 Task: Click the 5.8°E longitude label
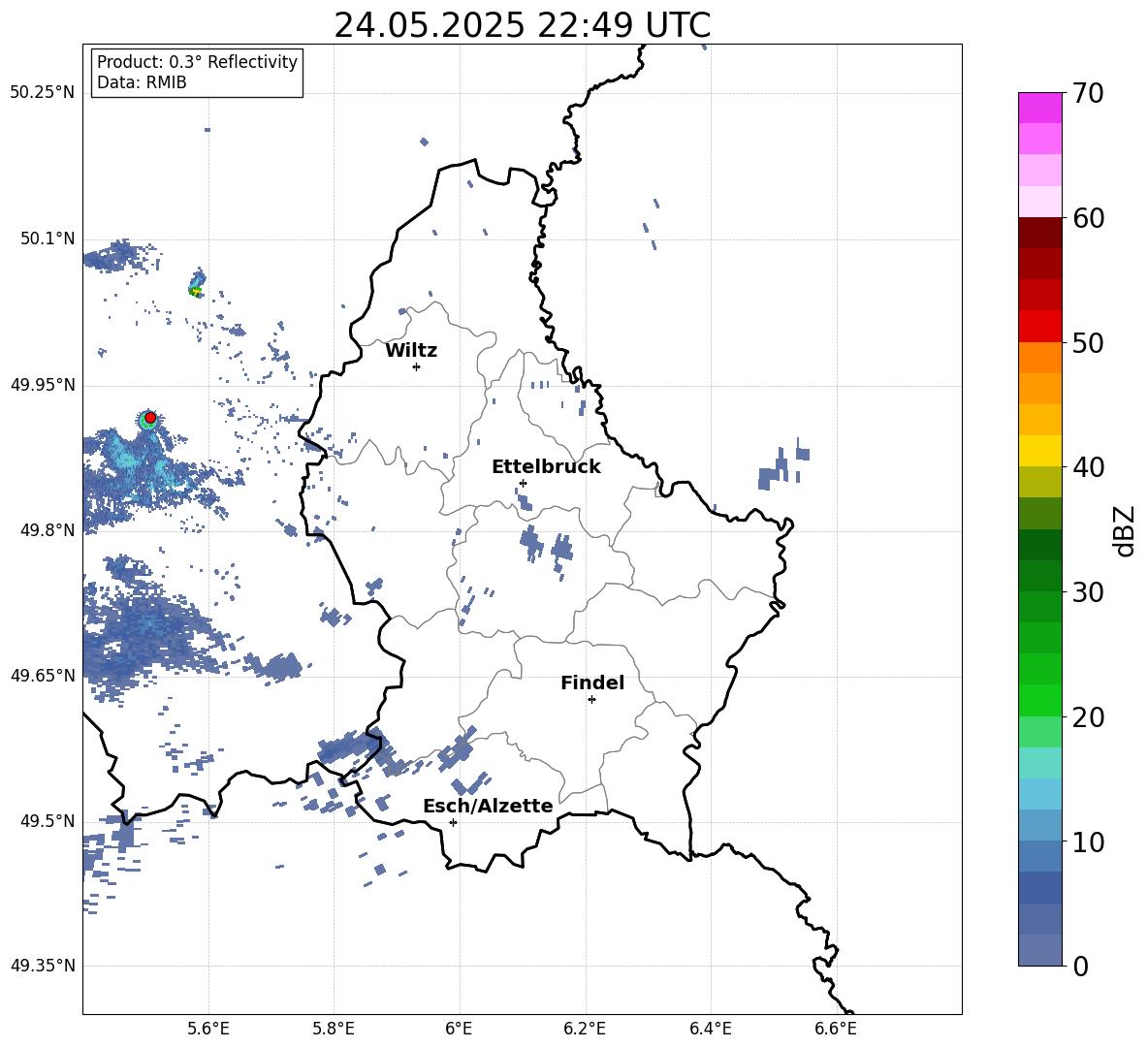[334, 1029]
